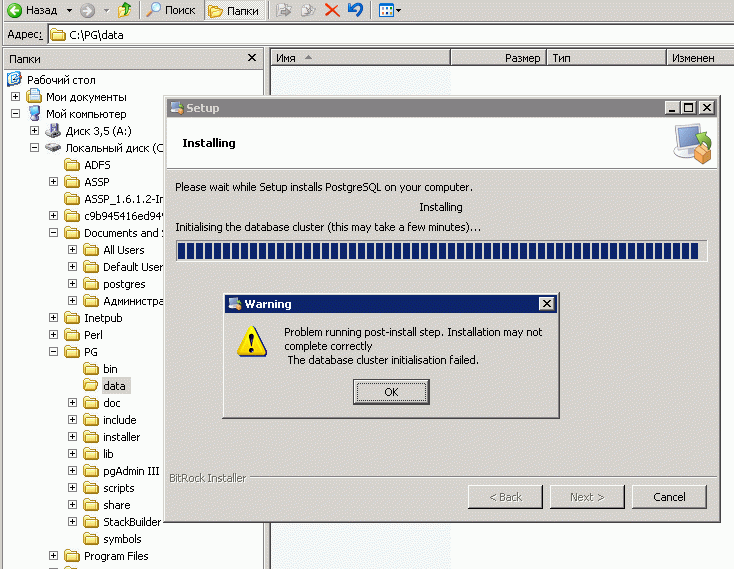The height and width of the screenshot is (569, 734).
Task: Collapse Documents and Settings node
Action: (x=53, y=233)
